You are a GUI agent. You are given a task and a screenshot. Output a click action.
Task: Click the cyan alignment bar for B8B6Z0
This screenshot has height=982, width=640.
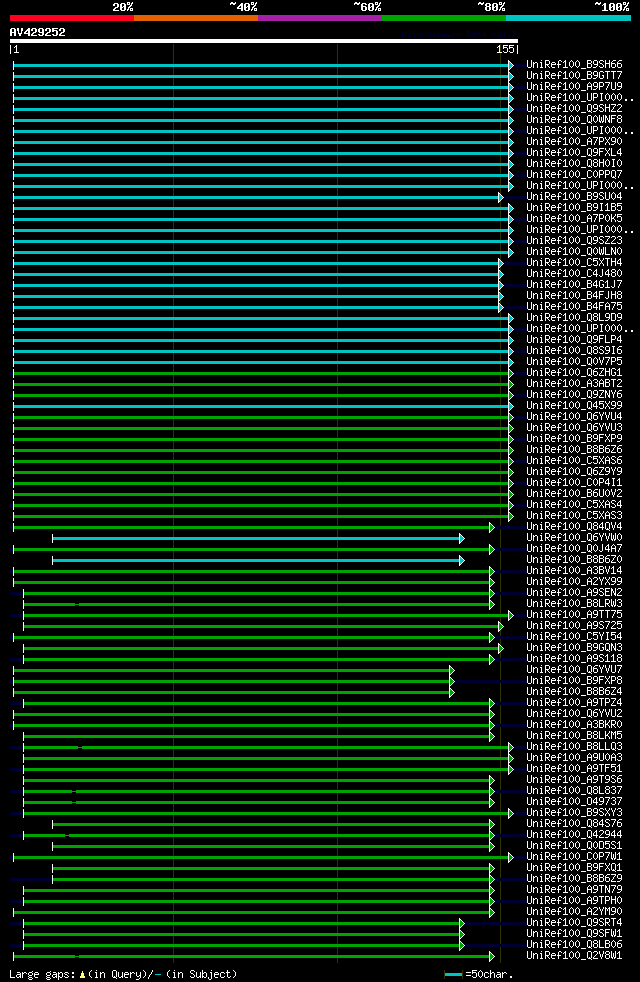[x=258, y=561]
